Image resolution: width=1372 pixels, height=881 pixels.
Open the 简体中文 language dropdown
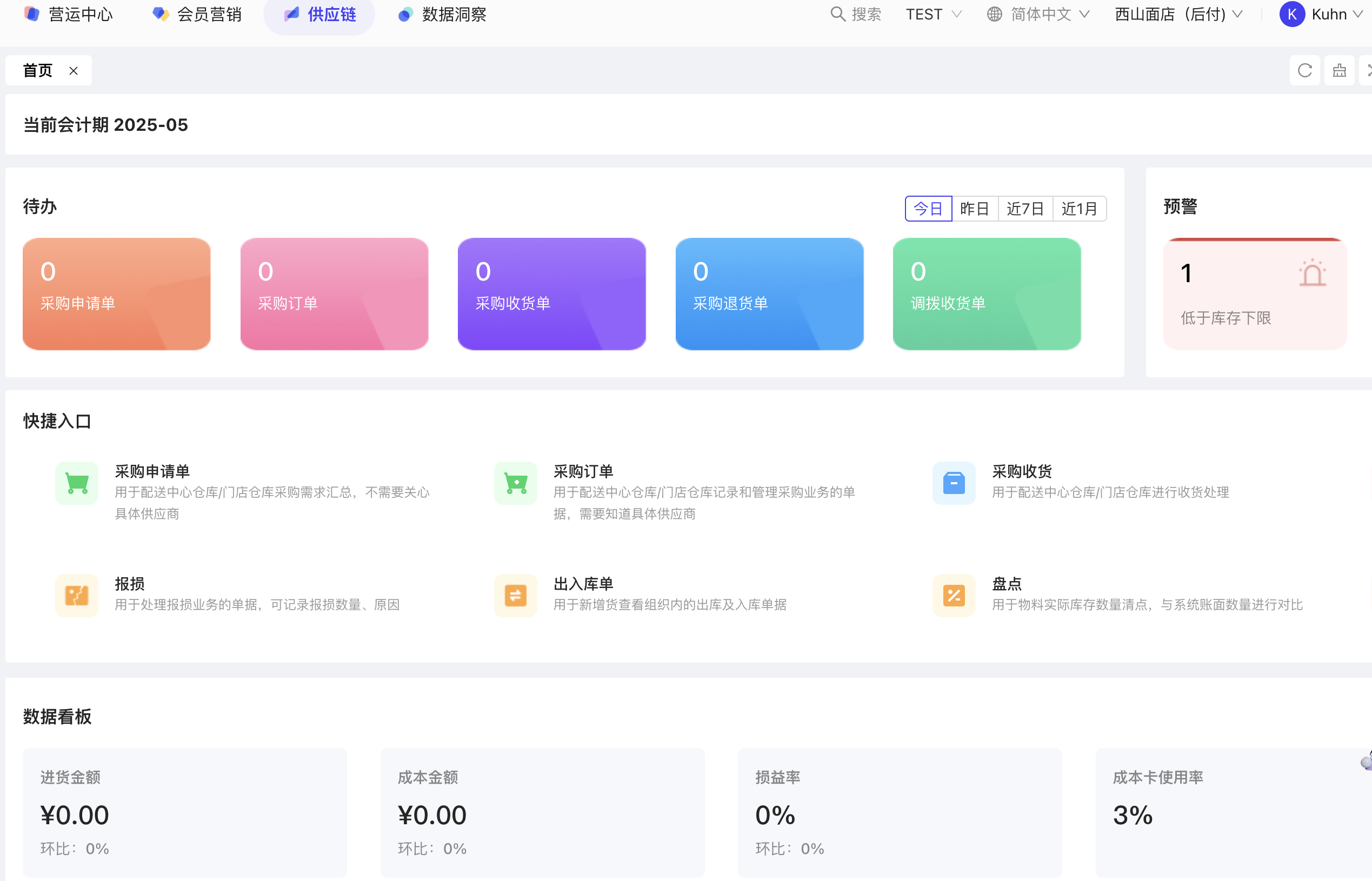pyautogui.click(x=1039, y=14)
